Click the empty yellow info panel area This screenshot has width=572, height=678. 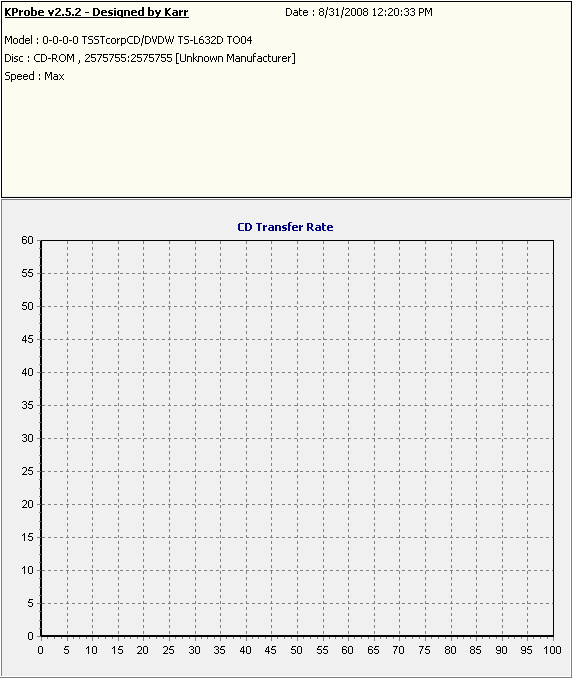pyautogui.click(x=286, y=138)
